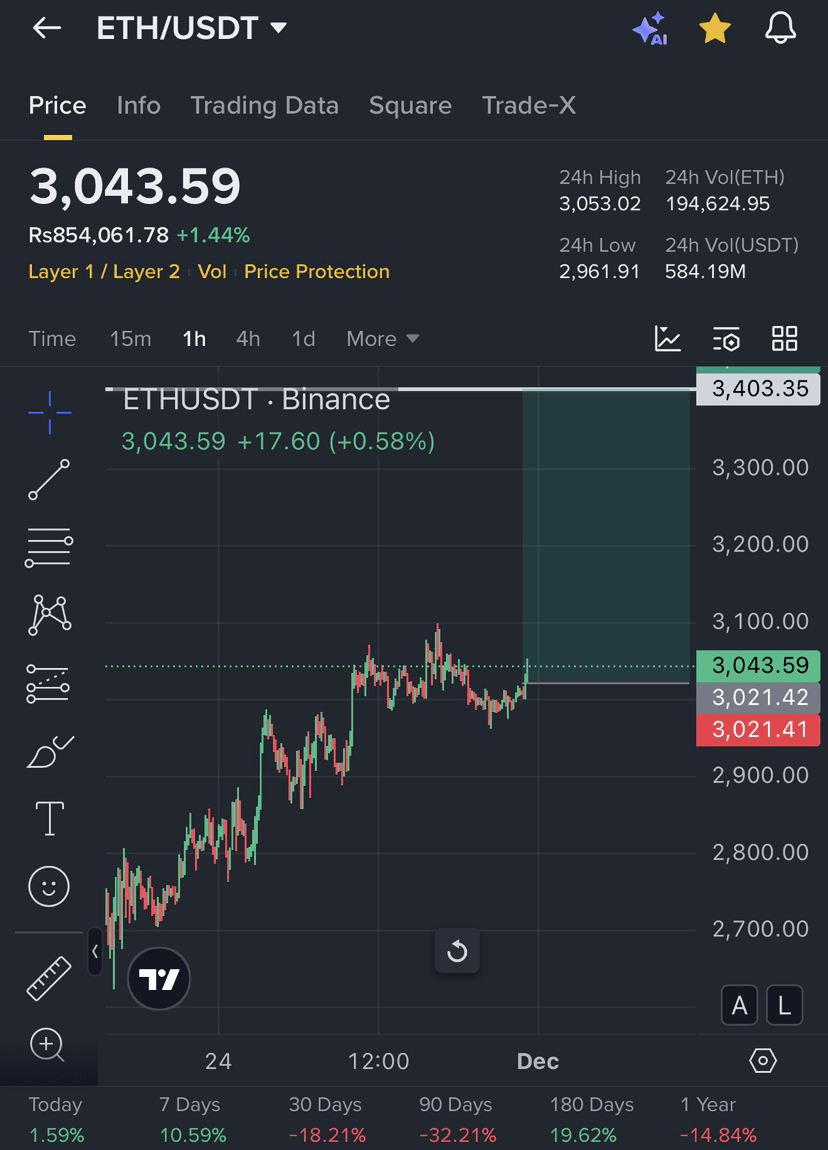Select the brush drawing tool

(x=49, y=751)
